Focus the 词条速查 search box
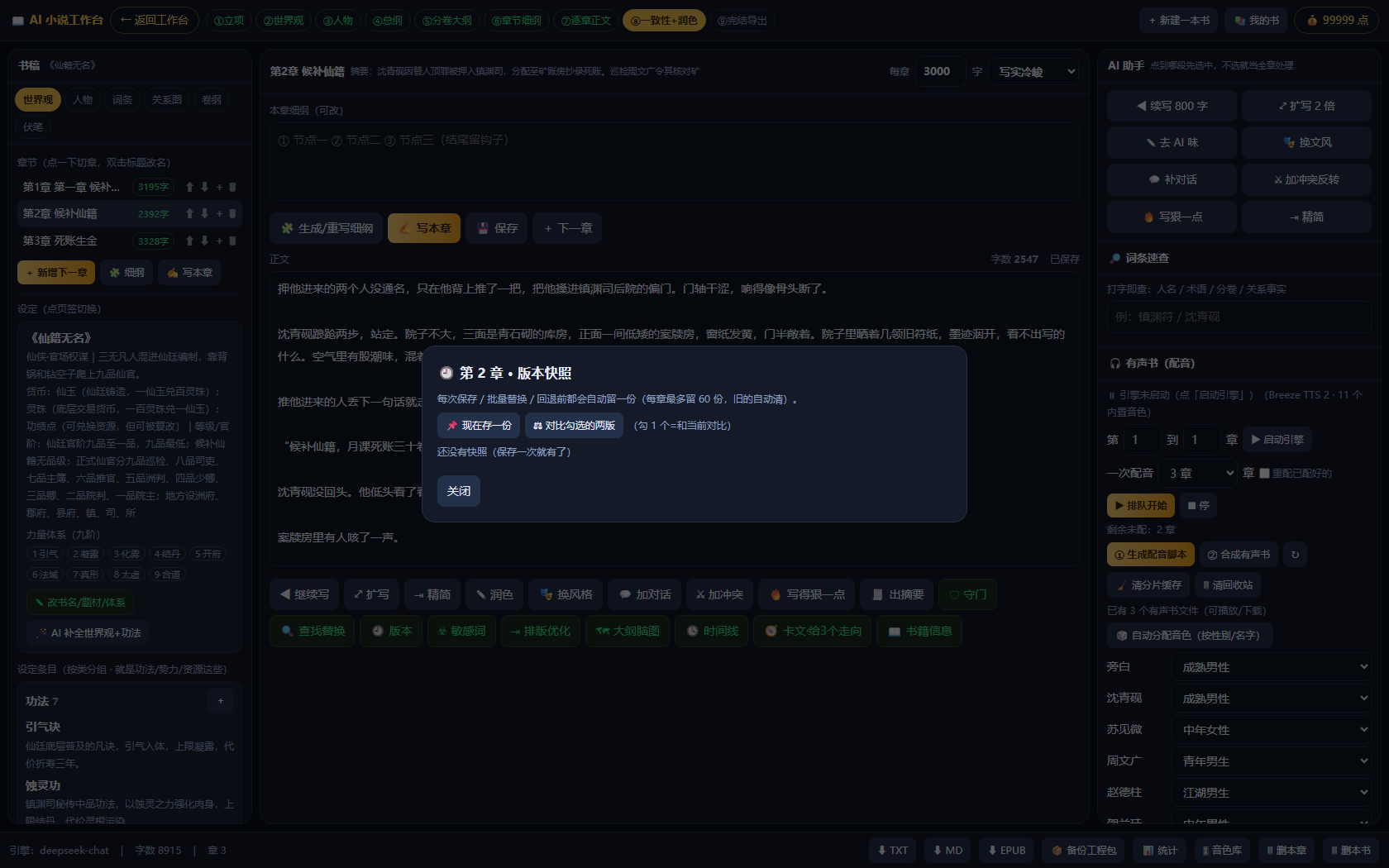Screen dimensions: 1389x868 1239,317
